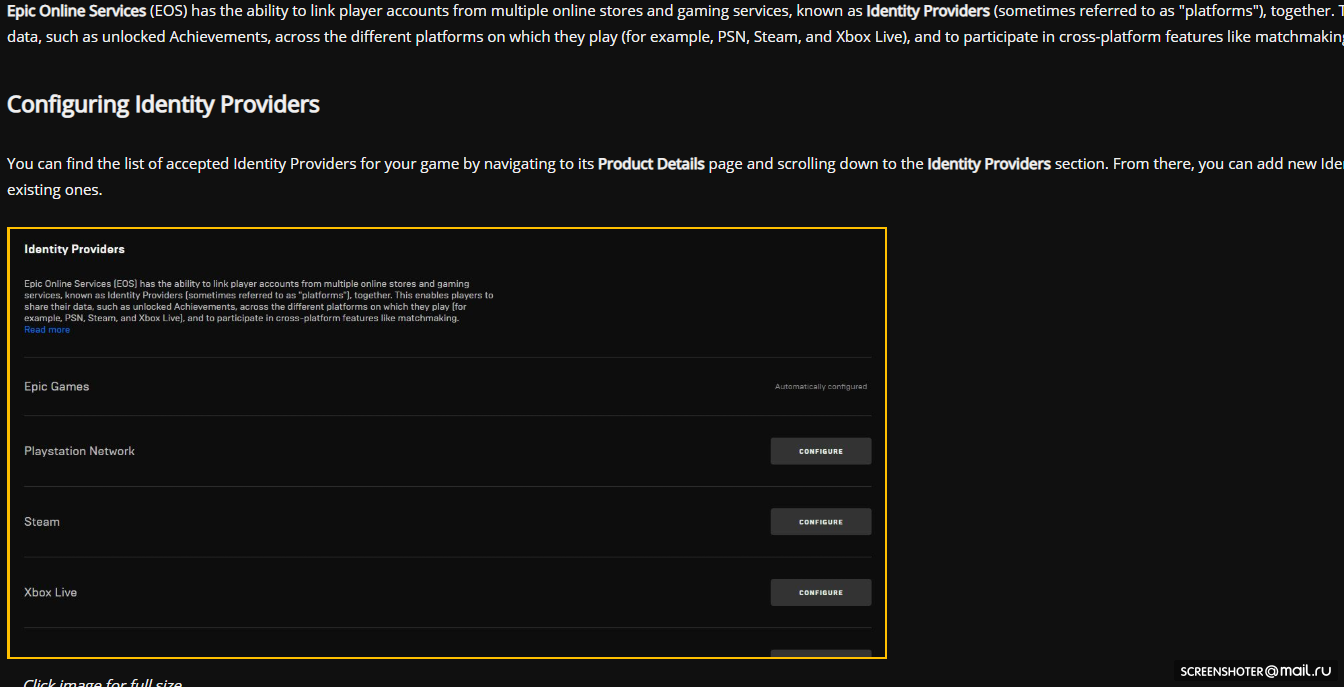This screenshot has width=1344, height=687.
Task: Click the Automatically configured status text
Action: (x=821, y=387)
